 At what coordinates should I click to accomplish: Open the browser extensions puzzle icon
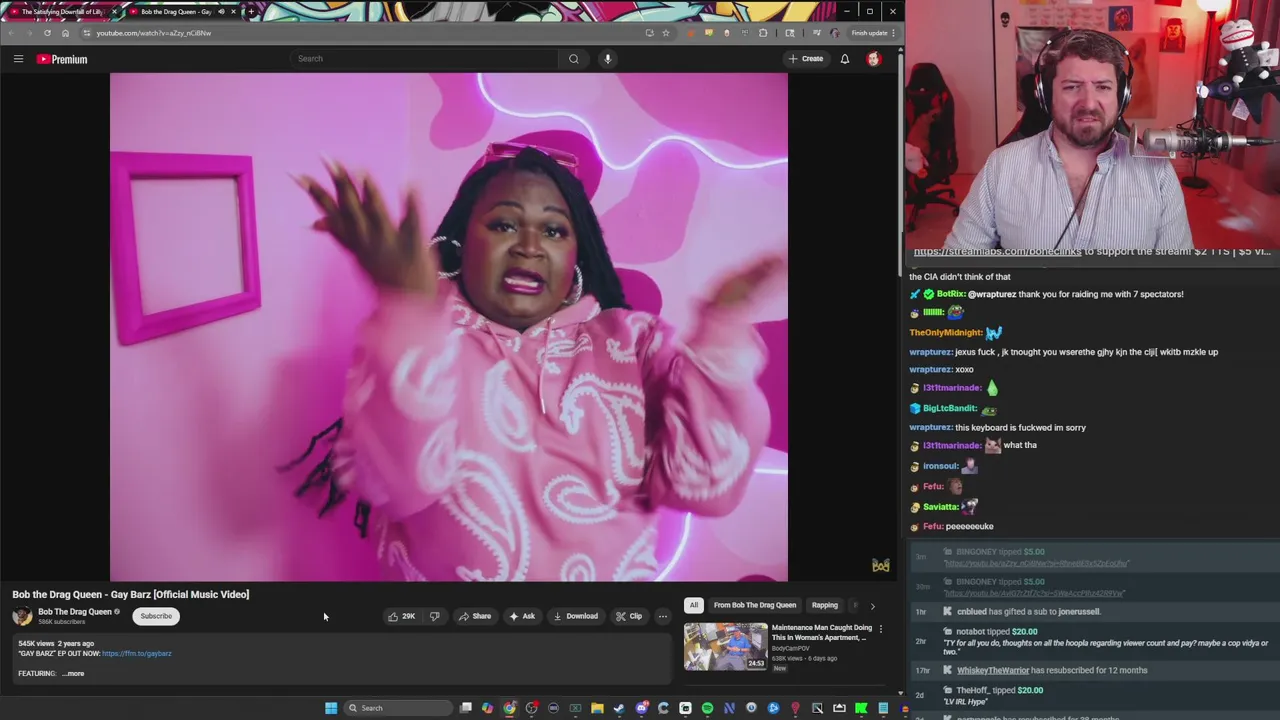tap(763, 33)
